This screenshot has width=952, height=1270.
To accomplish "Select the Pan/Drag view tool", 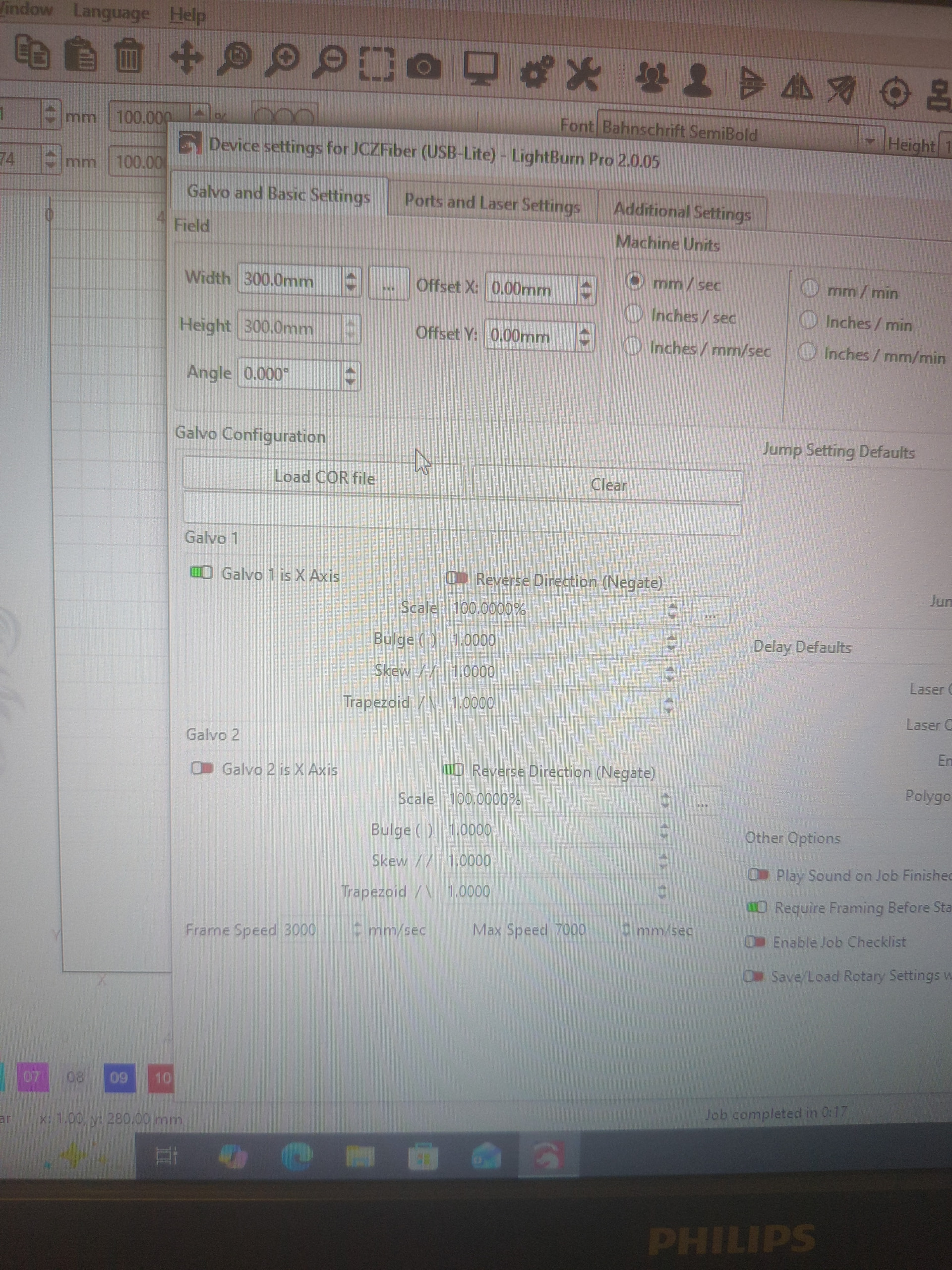I will point(186,58).
